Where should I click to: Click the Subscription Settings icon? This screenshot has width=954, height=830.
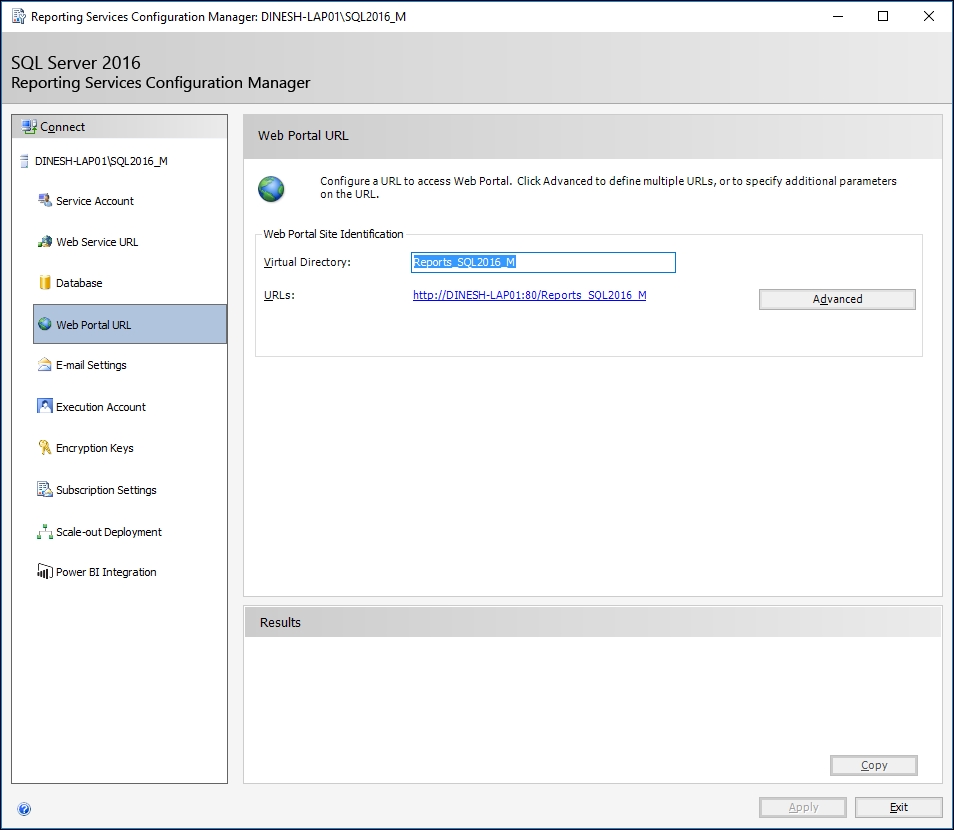pos(44,489)
